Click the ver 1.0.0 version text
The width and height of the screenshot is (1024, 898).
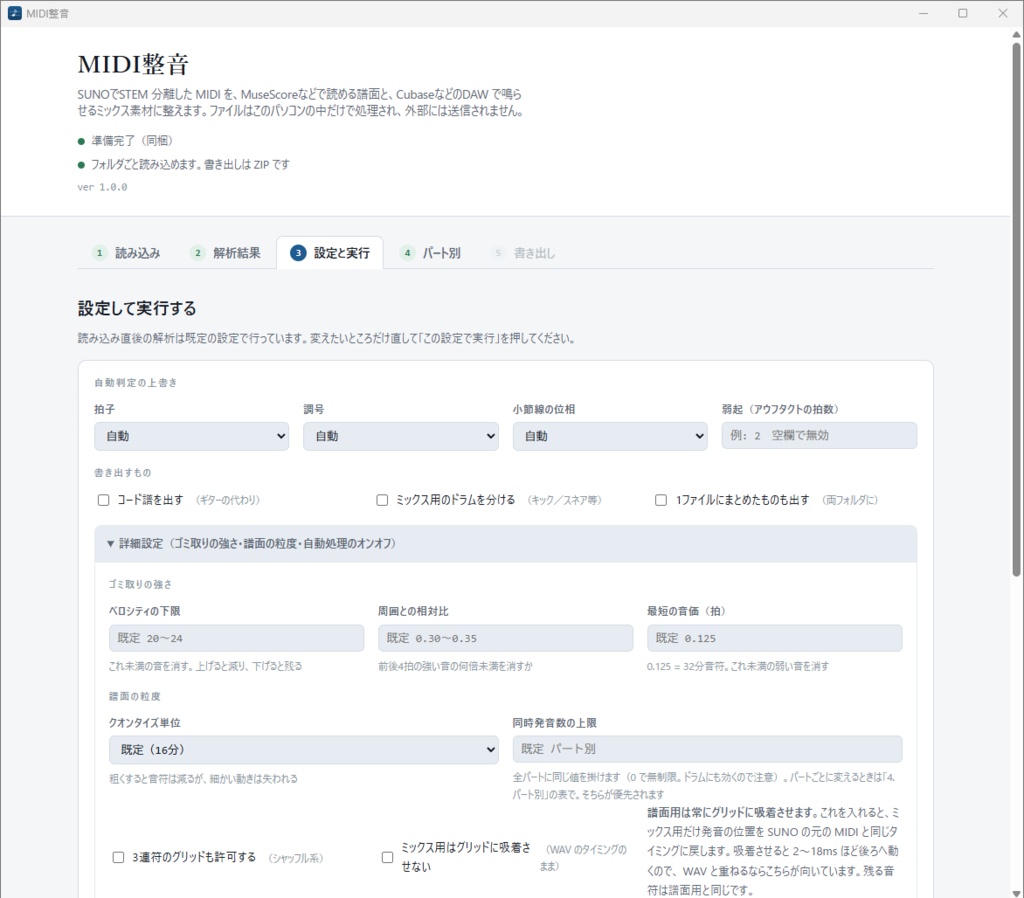pos(103,187)
